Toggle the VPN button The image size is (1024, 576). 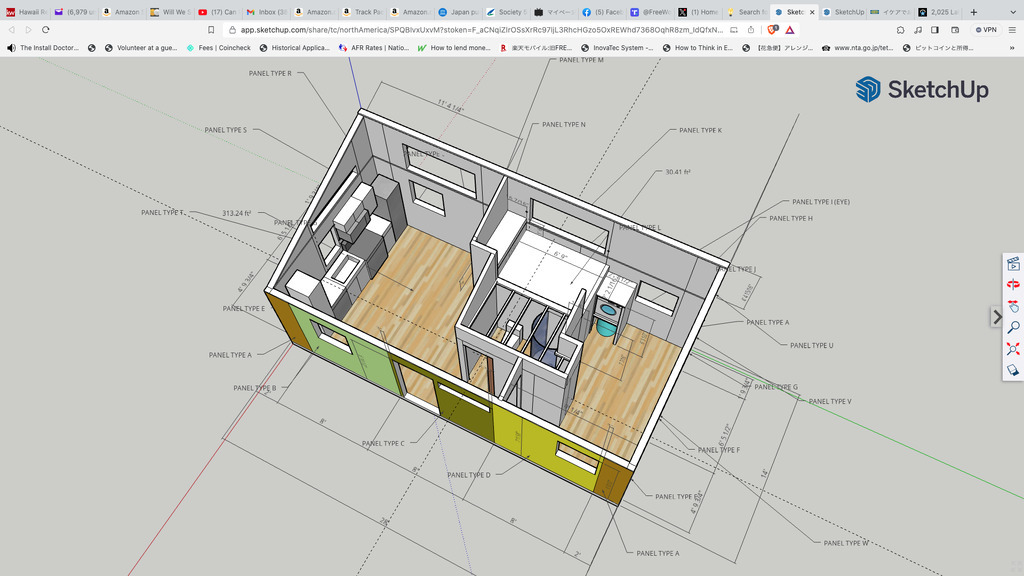(985, 30)
